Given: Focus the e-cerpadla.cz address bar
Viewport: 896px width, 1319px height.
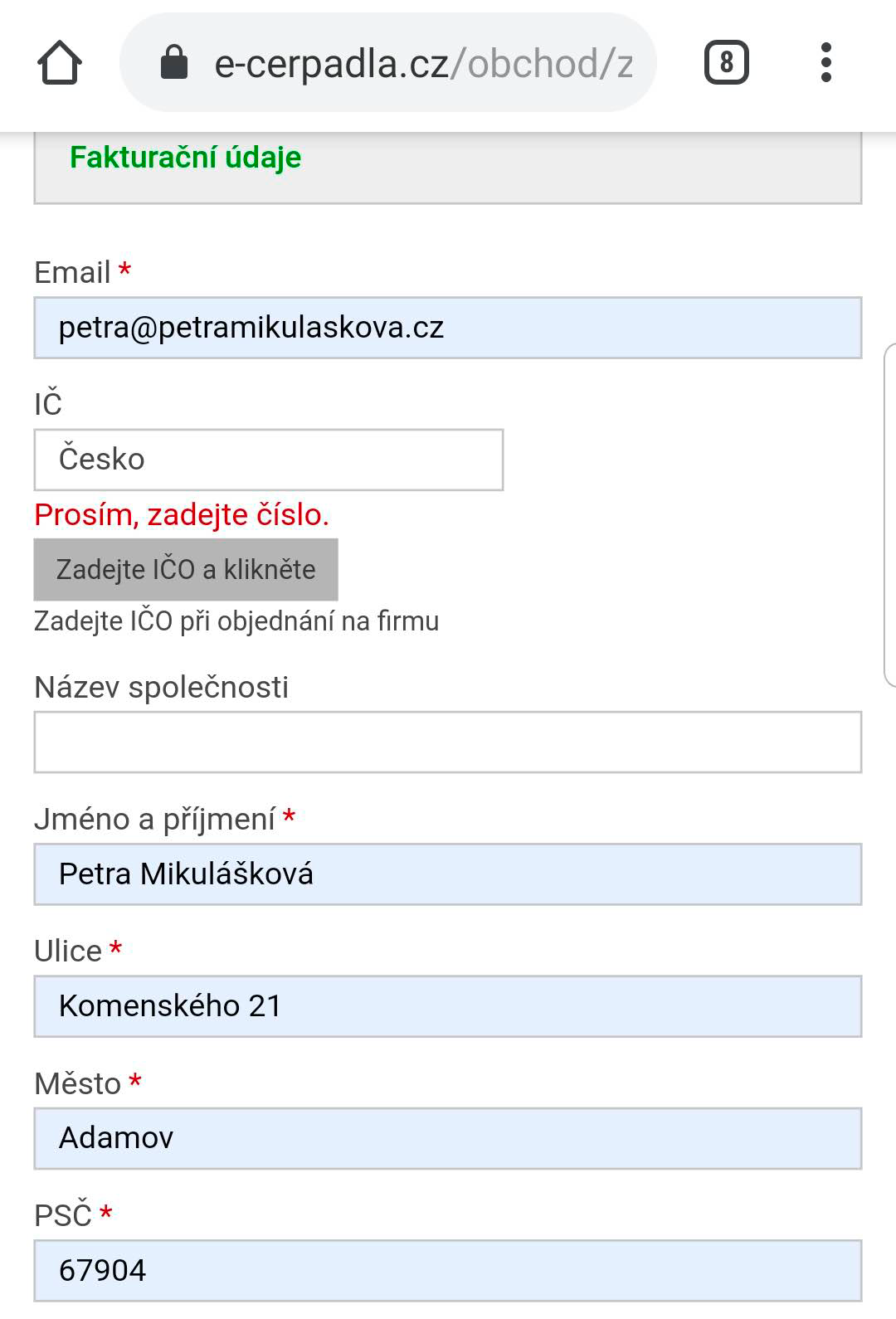Looking at the screenshot, I should point(388,62).
